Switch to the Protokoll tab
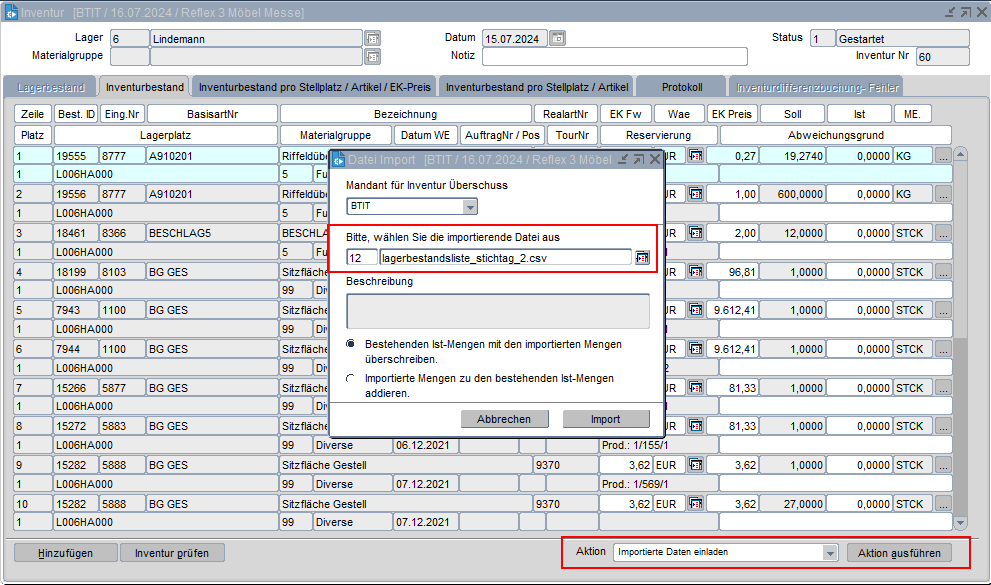Screen dimensions: 991x585 click(x=682, y=87)
